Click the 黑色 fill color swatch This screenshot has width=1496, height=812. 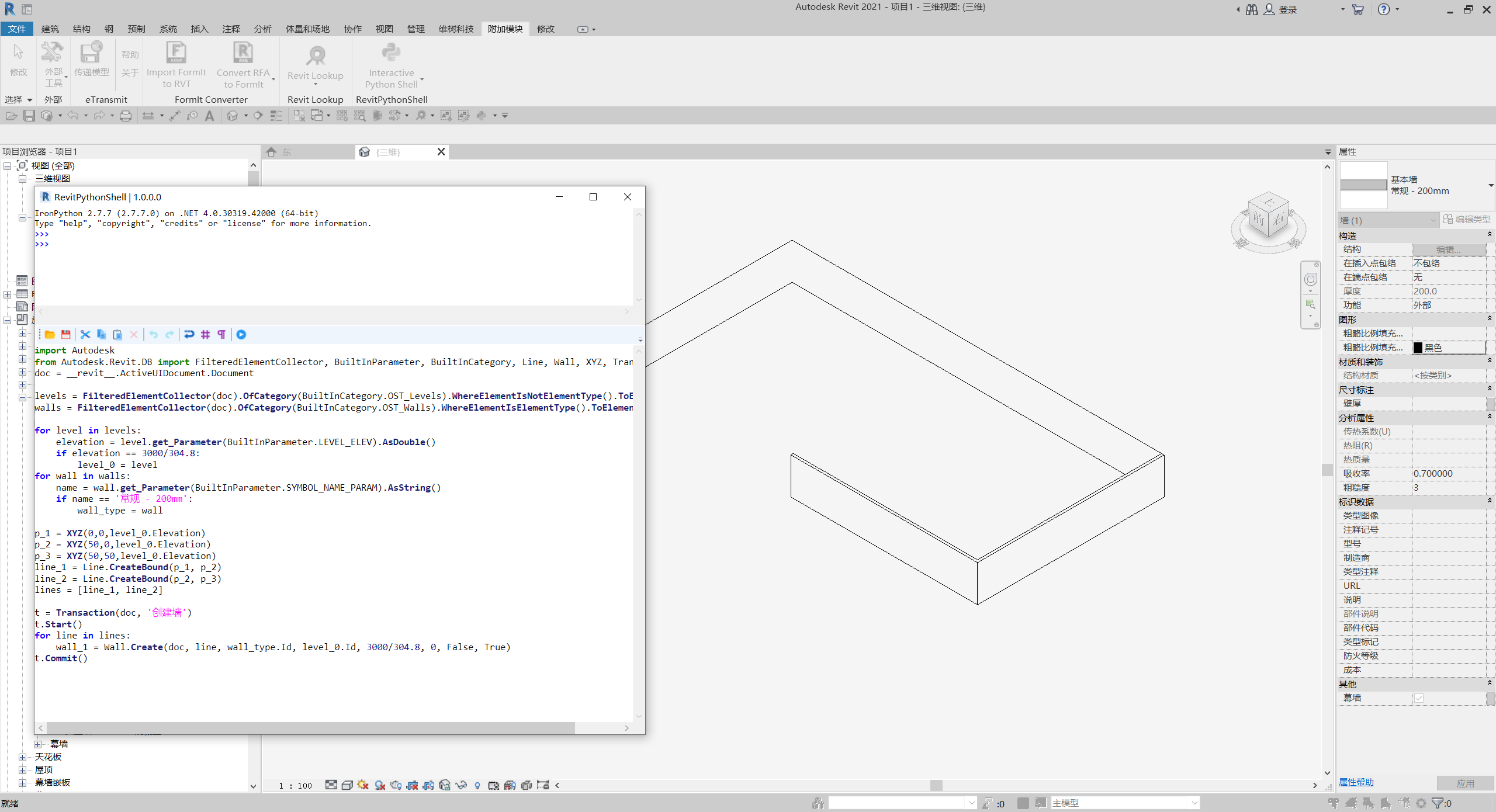(x=1418, y=348)
